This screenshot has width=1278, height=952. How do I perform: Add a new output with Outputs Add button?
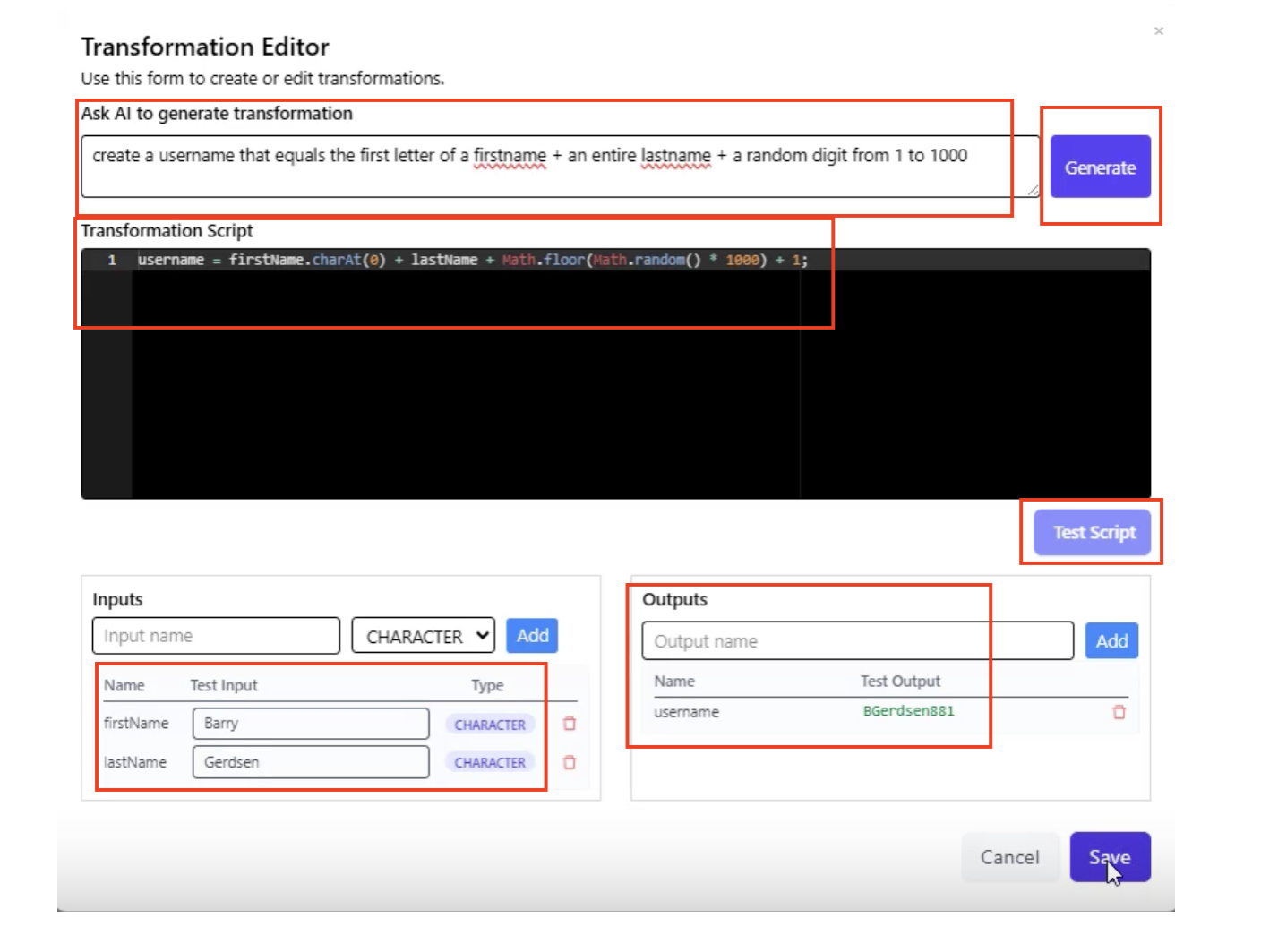point(1111,641)
